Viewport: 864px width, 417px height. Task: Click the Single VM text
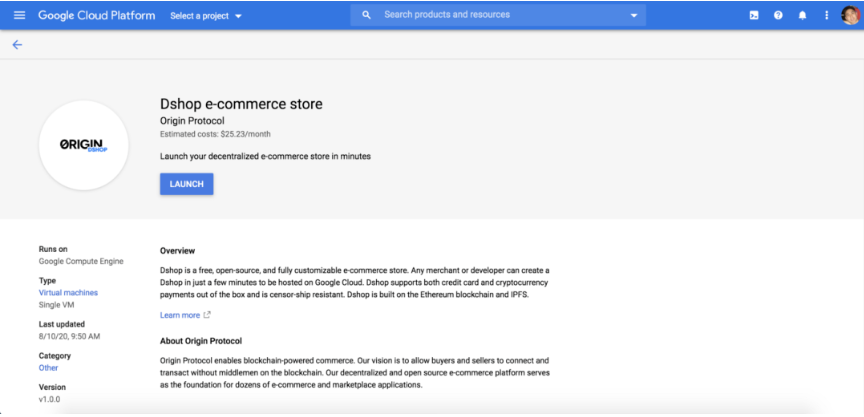(56, 305)
